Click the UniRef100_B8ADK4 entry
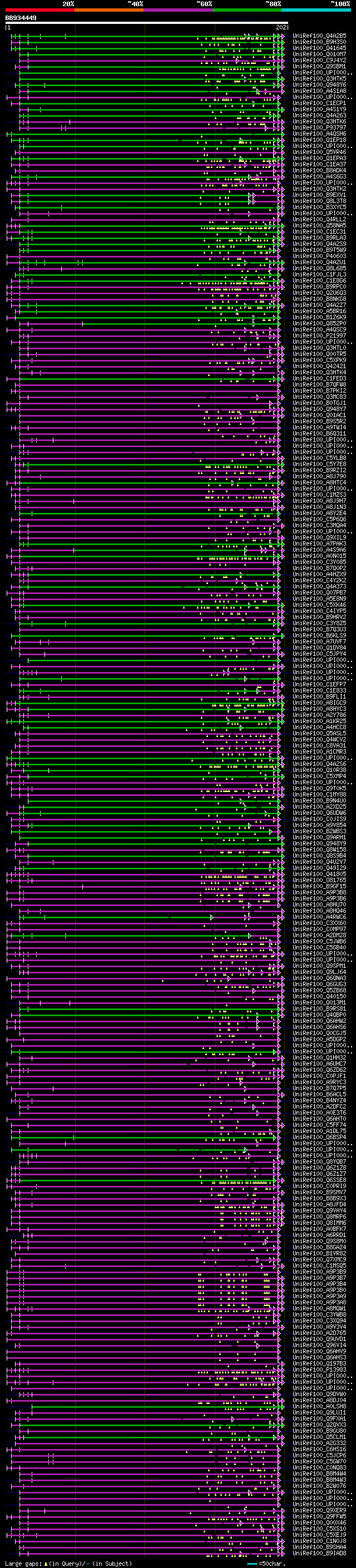 pyautogui.click(x=319, y=170)
